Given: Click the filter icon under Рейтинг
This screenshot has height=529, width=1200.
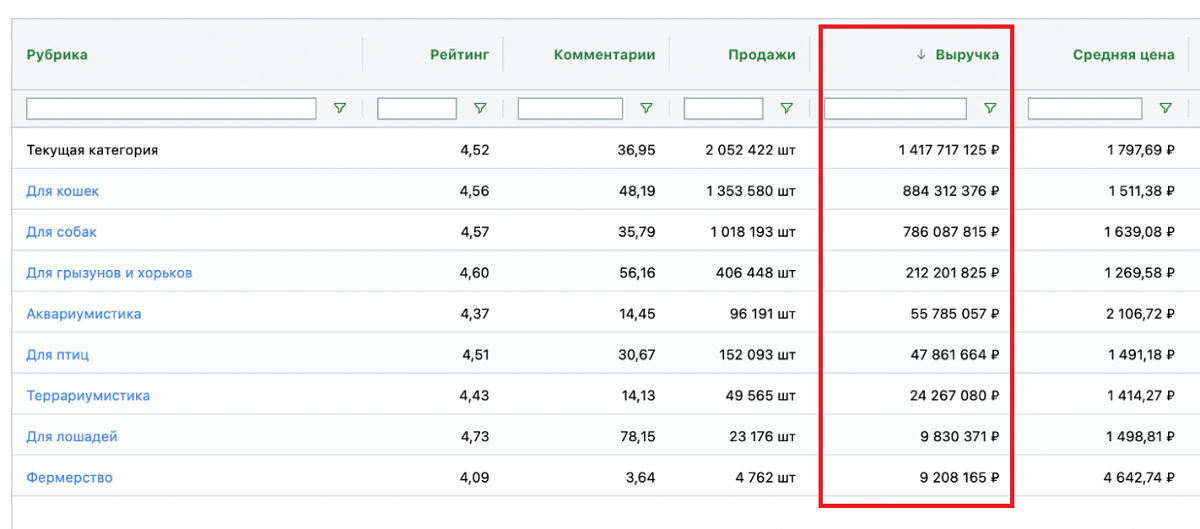Looking at the screenshot, I should click(480, 108).
